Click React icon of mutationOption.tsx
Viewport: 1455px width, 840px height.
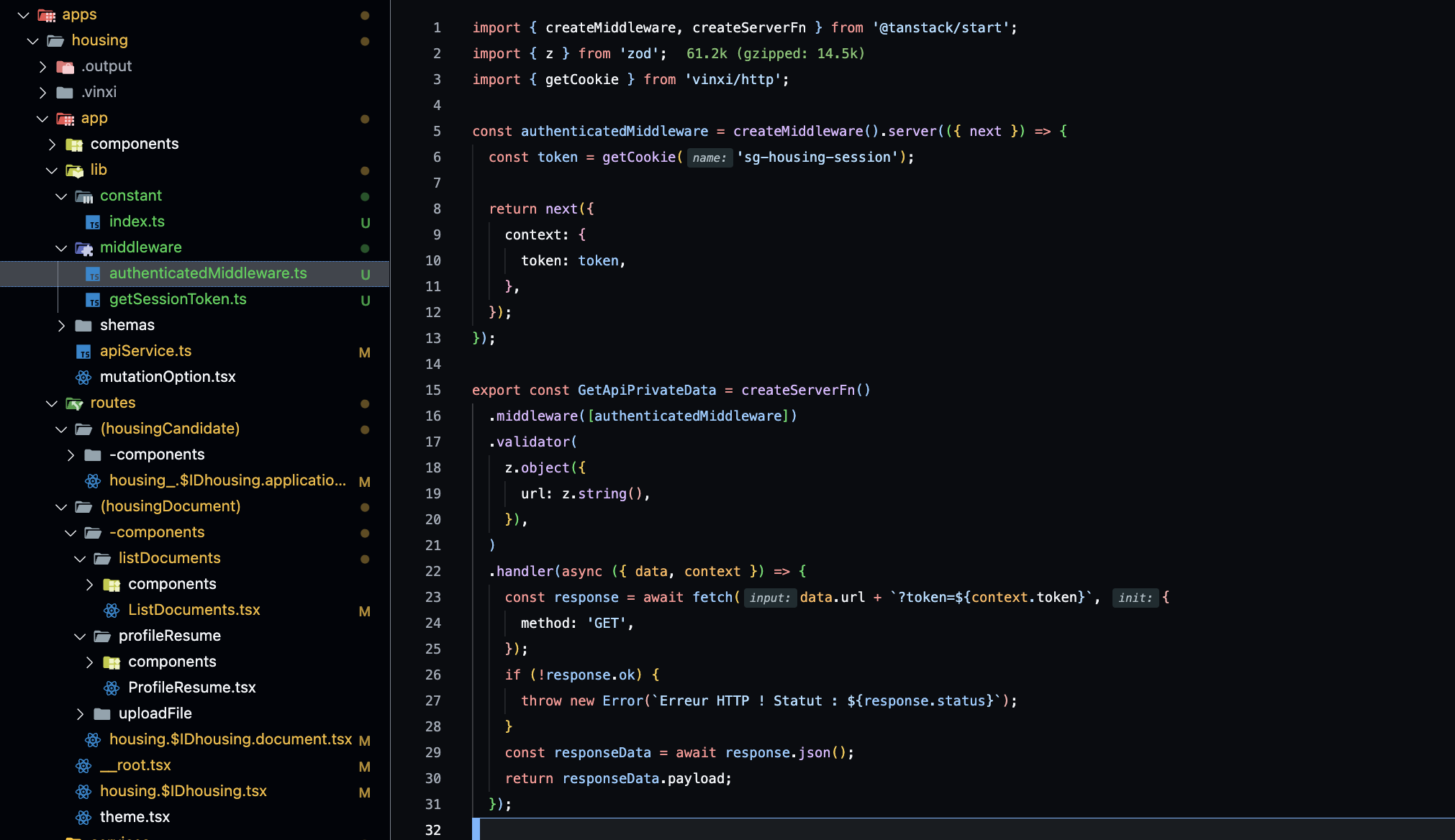point(83,378)
